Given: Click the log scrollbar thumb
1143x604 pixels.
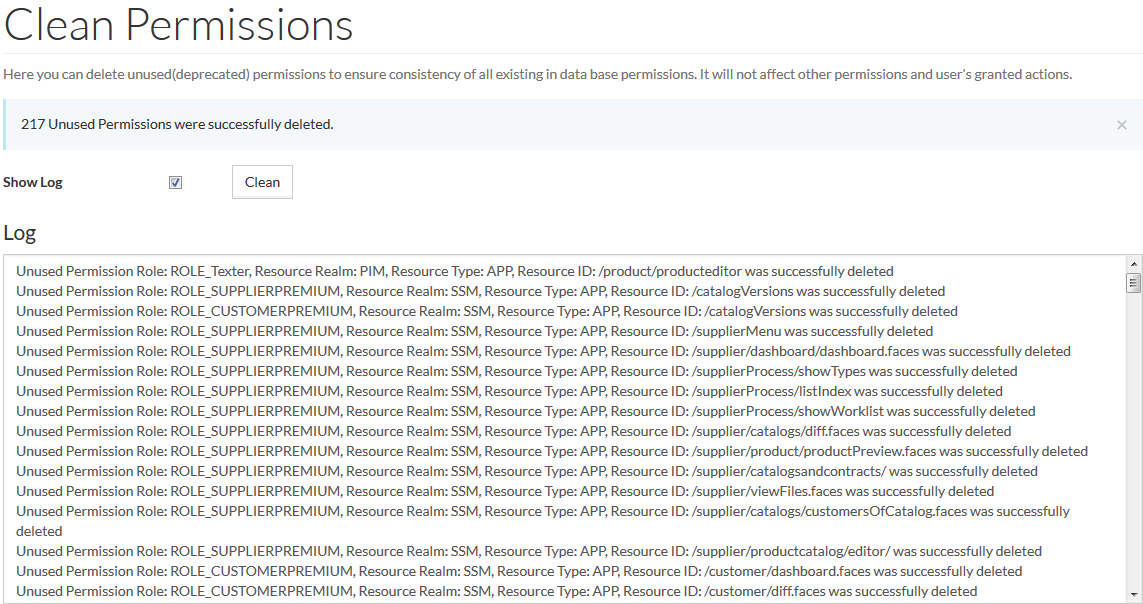Looking at the screenshot, I should (1133, 283).
